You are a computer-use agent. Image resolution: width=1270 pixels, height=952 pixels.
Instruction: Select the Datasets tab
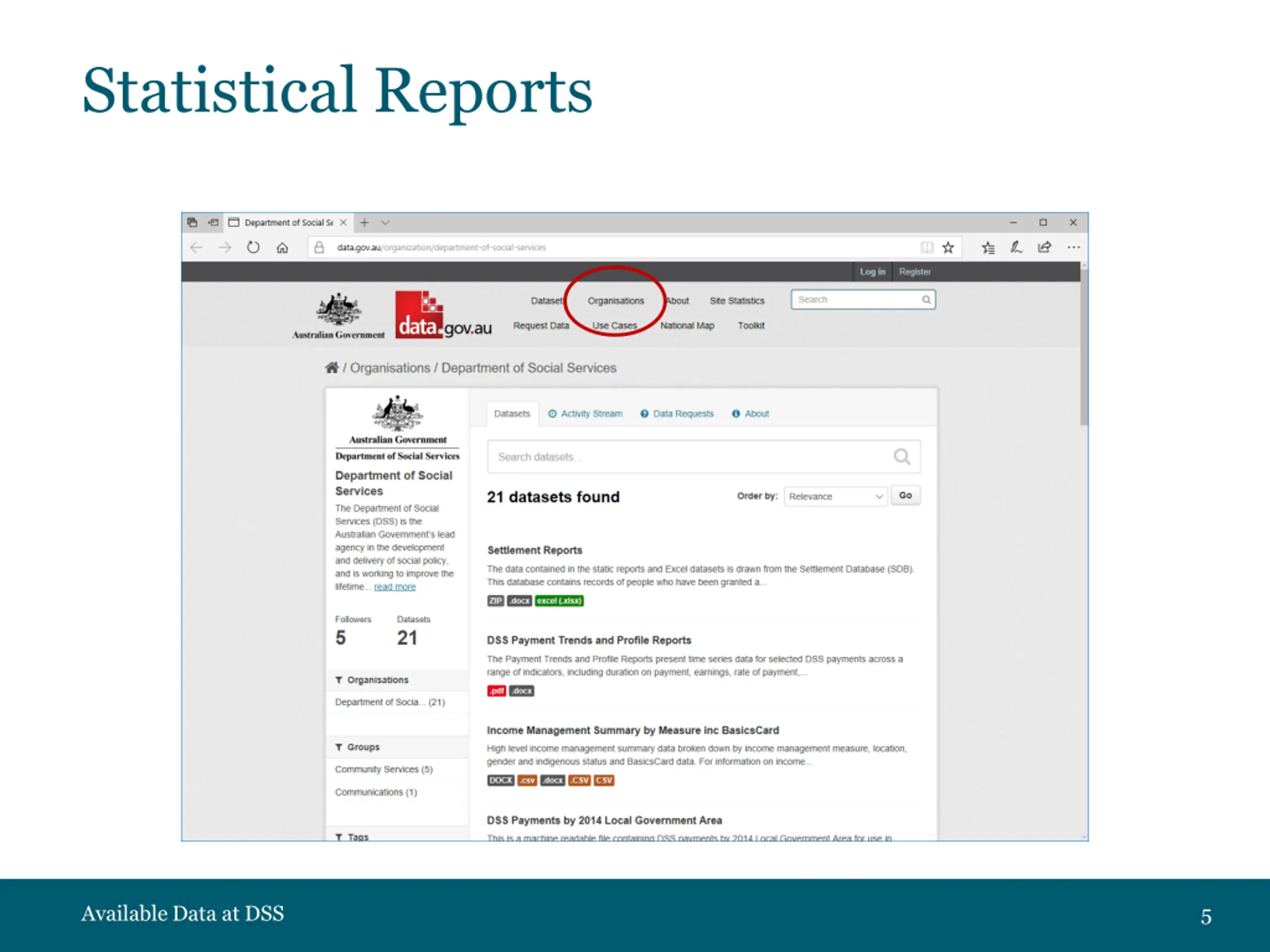click(512, 414)
